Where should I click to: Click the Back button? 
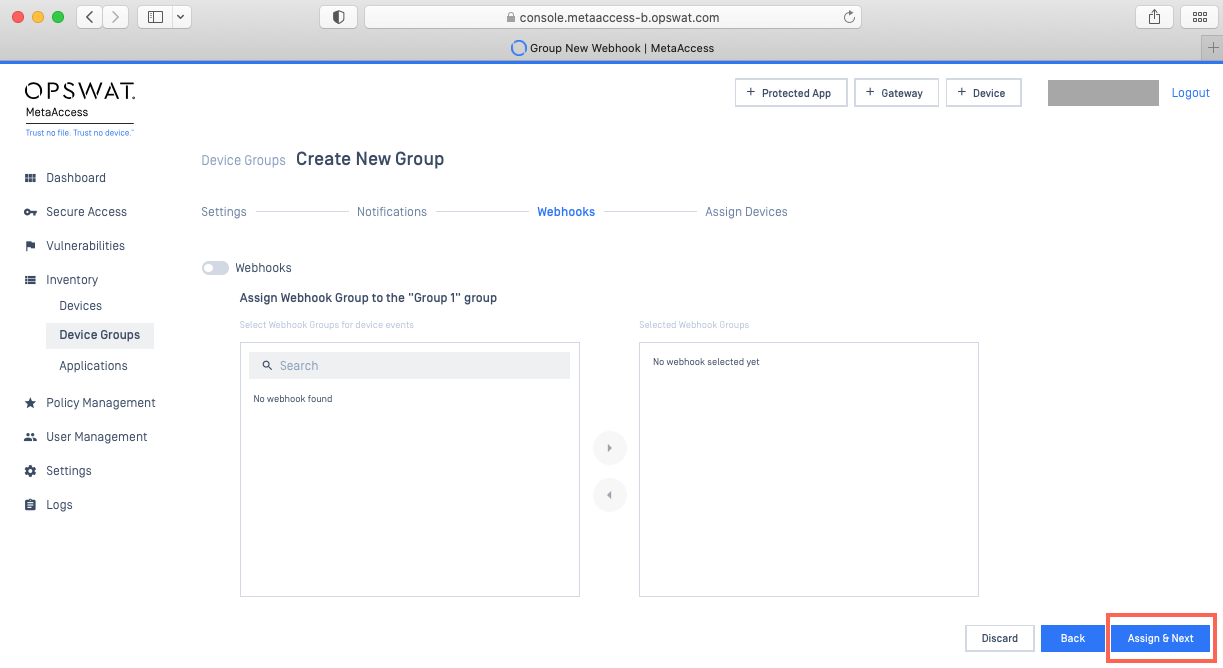tap(1073, 638)
